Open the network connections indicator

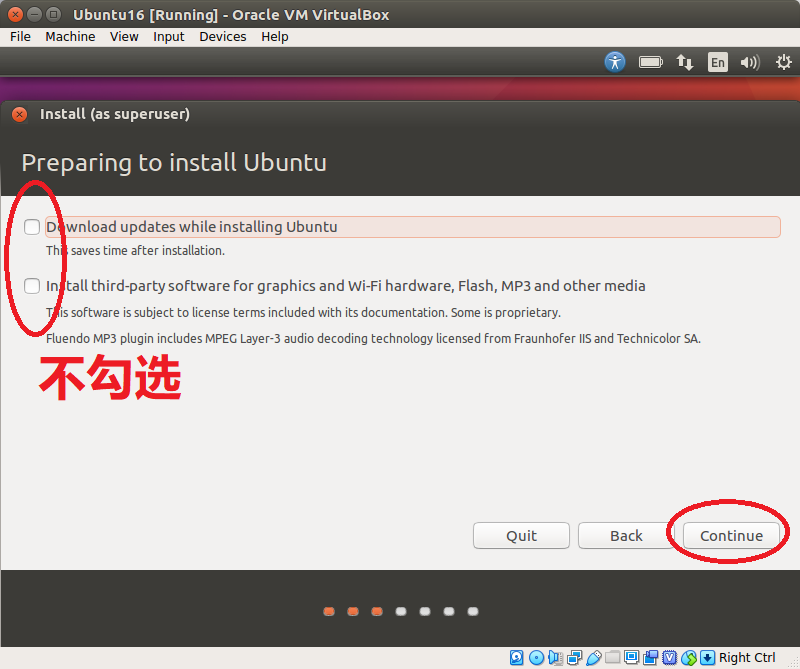coord(685,62)
